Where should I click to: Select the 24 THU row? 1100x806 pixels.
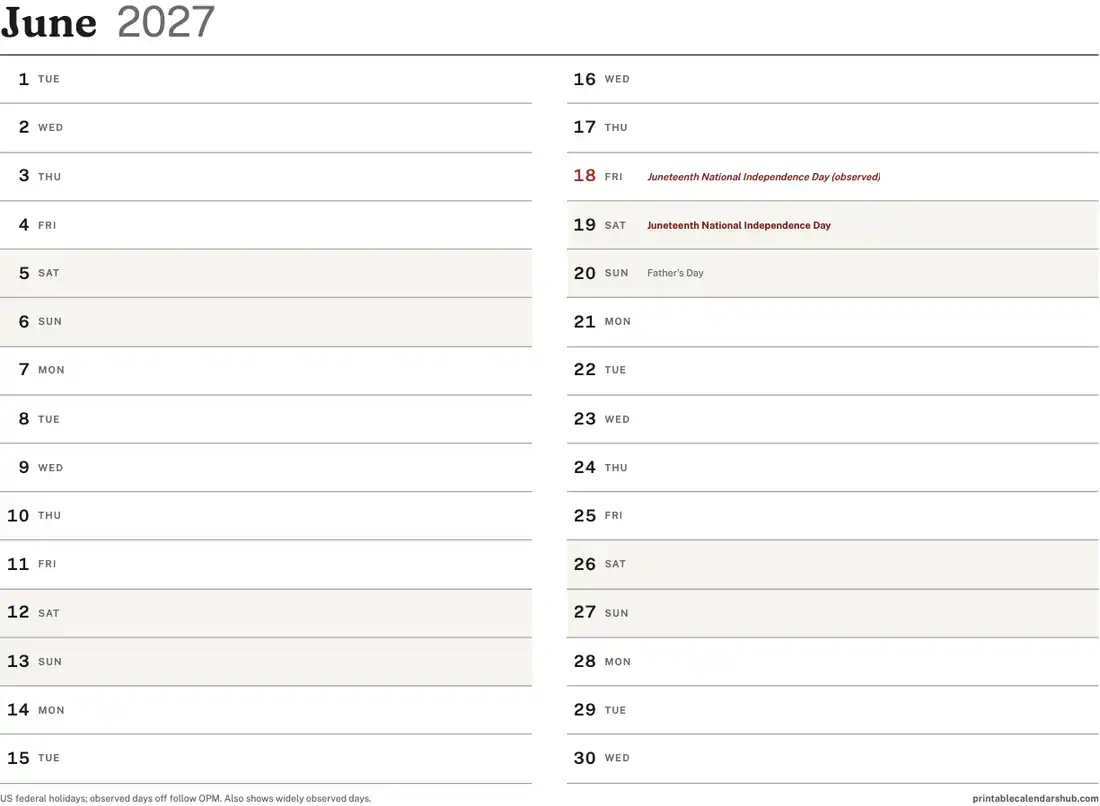tap(833, 468)
